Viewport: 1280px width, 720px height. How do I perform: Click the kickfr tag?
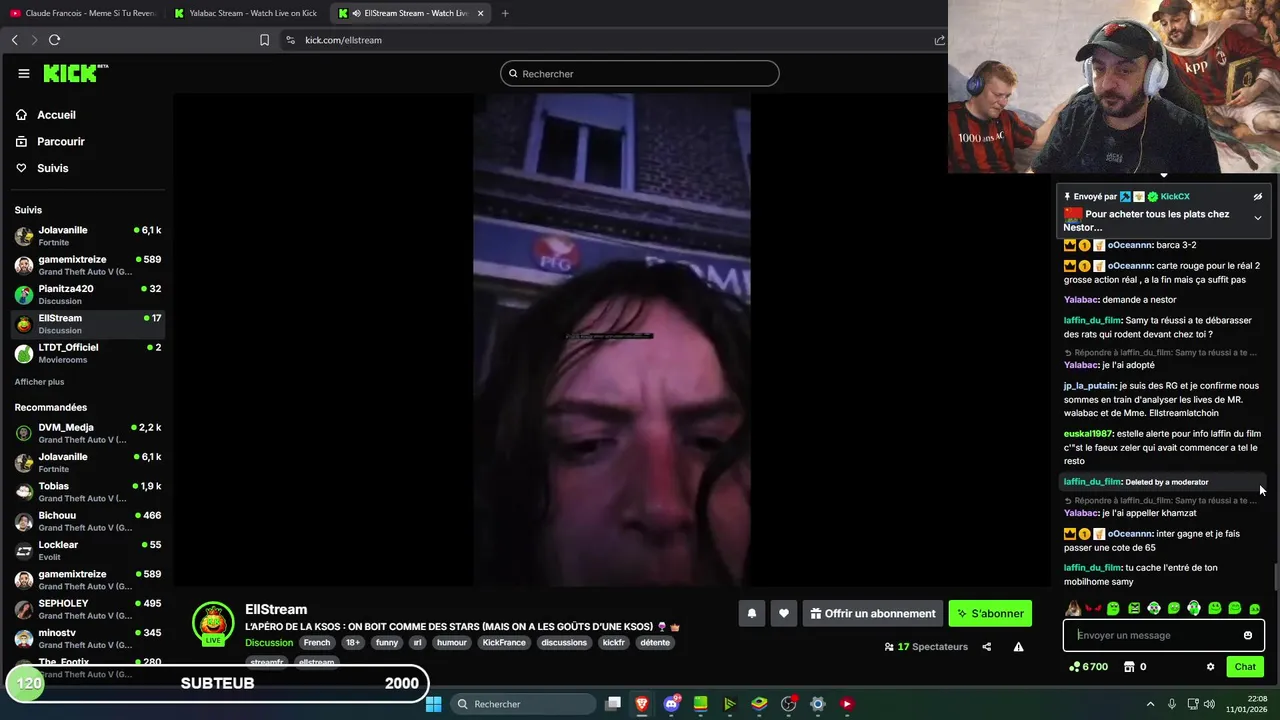tap(614, 643)
